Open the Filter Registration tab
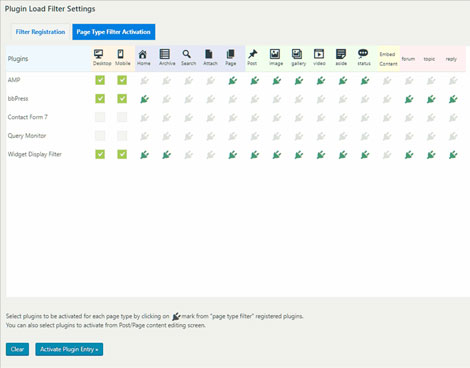Image resolution: width=470 pixels, height=368 pixels. point(40,32)
